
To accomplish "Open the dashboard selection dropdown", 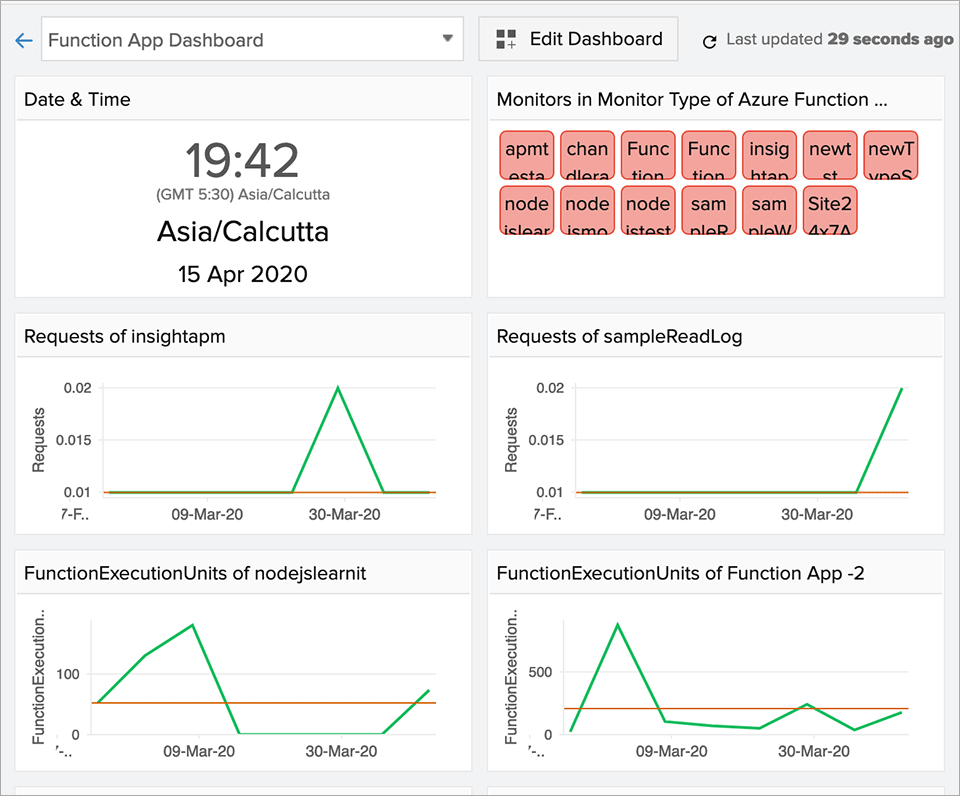I will tap(447, 40).
